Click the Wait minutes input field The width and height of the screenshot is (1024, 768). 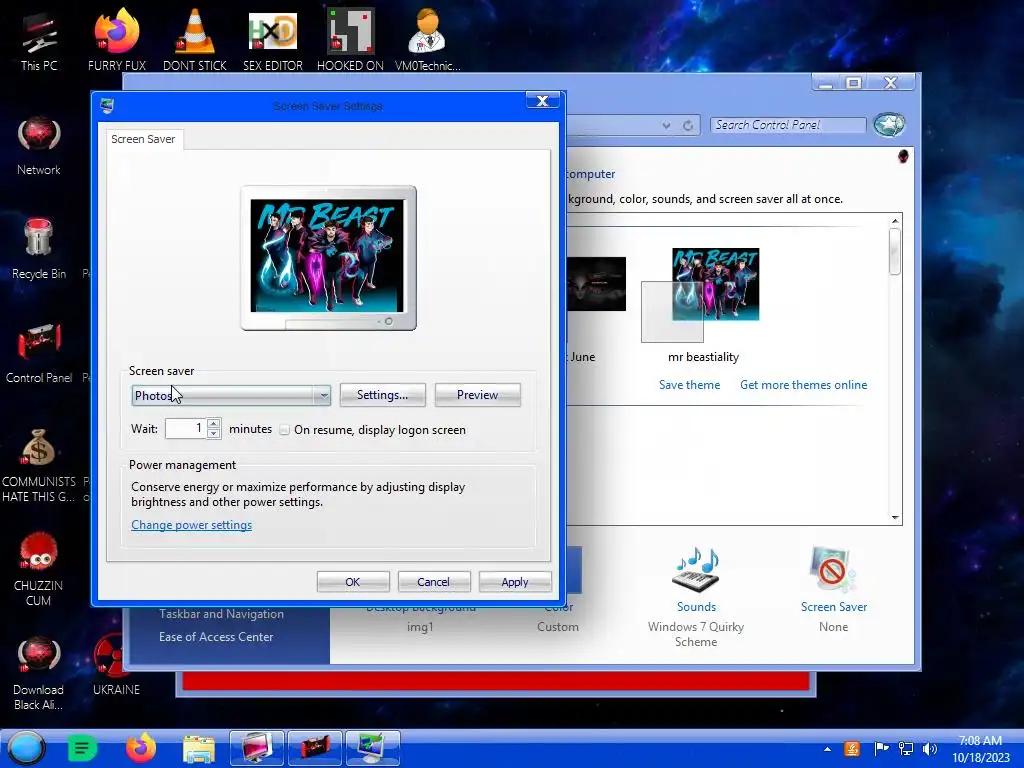point(185,428)
